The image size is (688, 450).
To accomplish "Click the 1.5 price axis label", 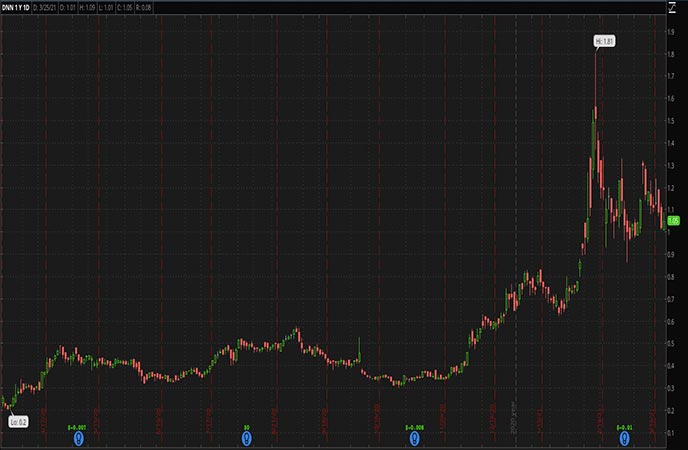I will tap(671, 121).
